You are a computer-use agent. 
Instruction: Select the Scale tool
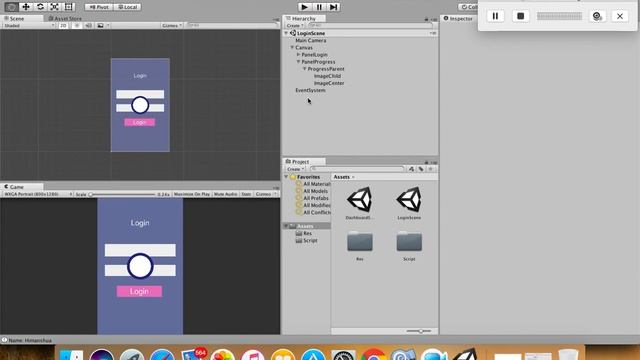click(54, 7)
